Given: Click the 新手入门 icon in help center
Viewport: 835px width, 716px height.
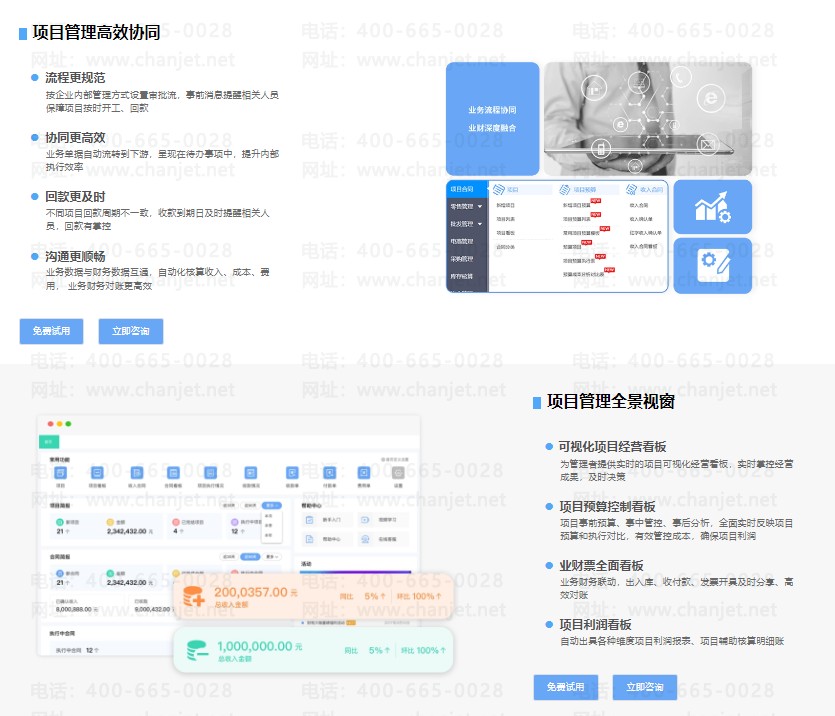Looking at the screenshot, I should [309, 520].
